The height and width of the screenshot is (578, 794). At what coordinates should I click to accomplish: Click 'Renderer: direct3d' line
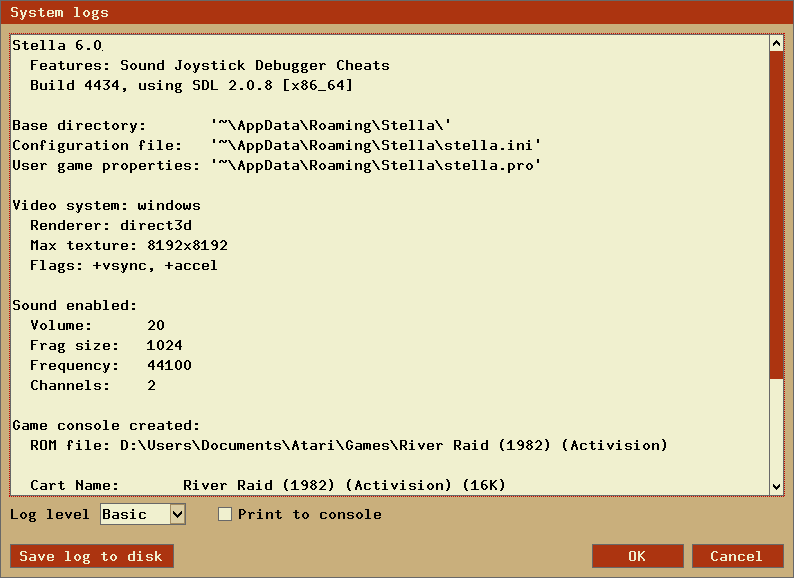point(111,225)
